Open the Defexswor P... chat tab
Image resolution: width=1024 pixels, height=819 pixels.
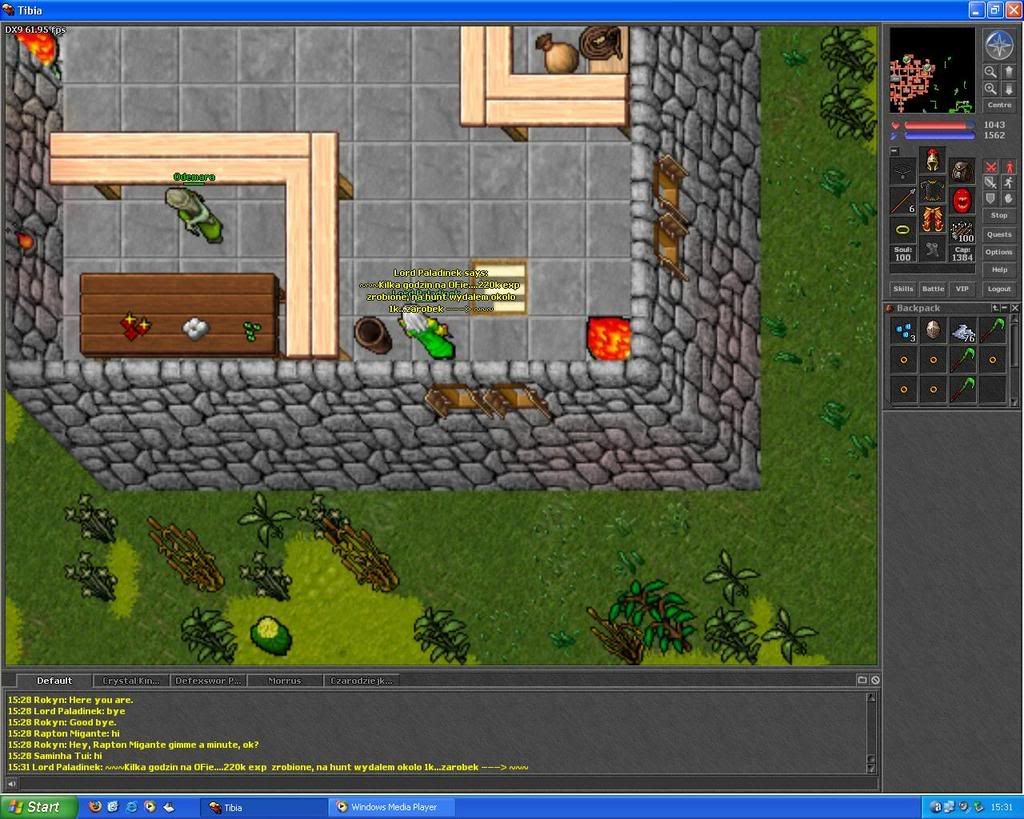pos(208,681)
